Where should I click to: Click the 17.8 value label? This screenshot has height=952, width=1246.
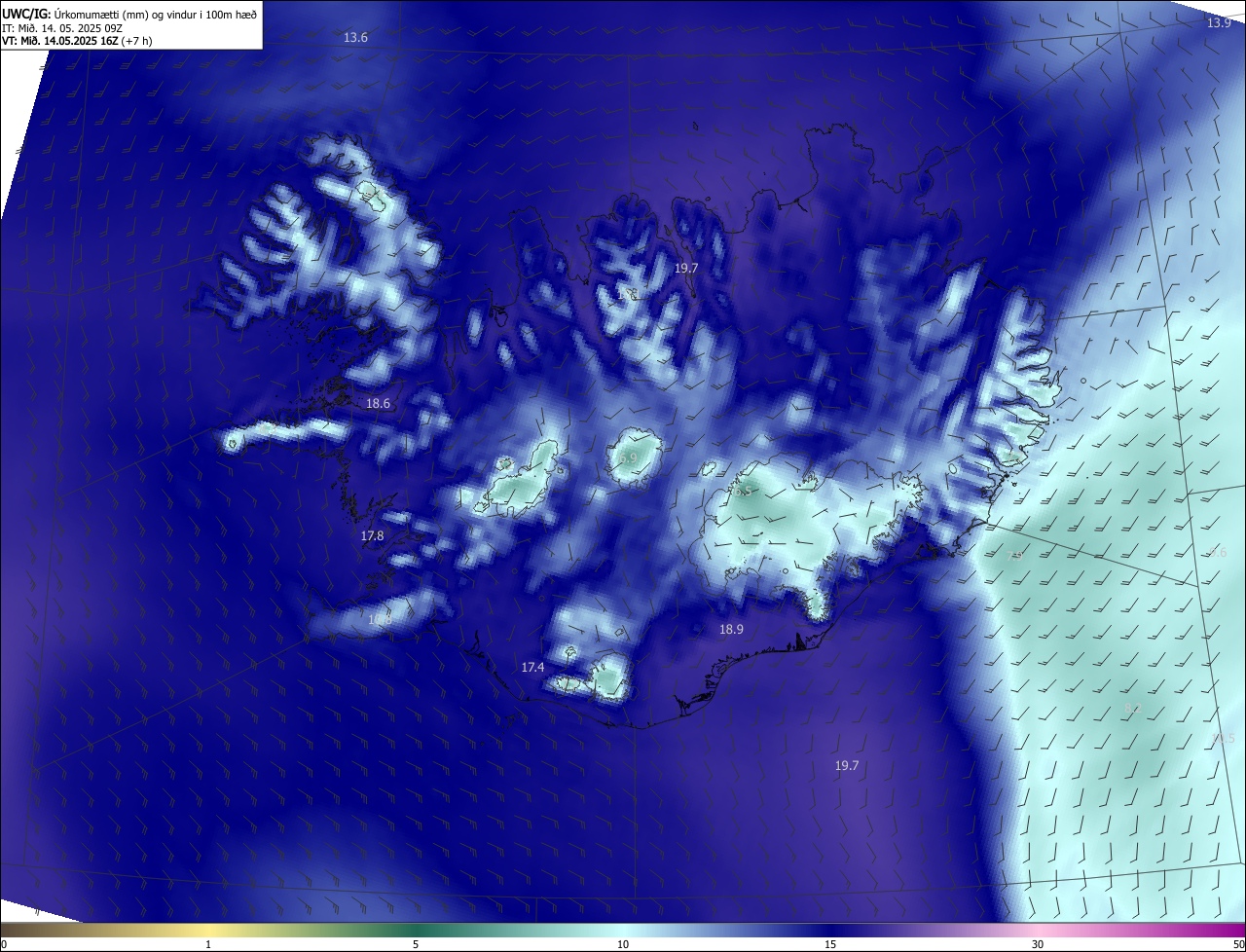point(372,536)
